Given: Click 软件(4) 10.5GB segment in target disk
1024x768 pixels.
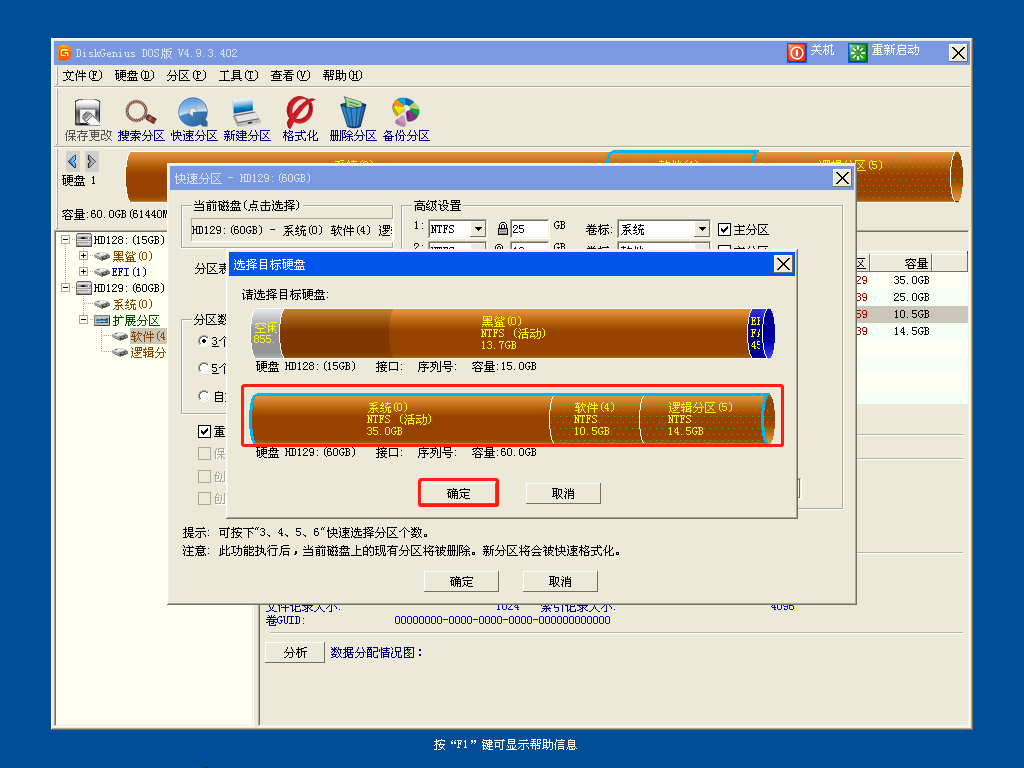Looking at the screenshot, I should click(595, 419).
